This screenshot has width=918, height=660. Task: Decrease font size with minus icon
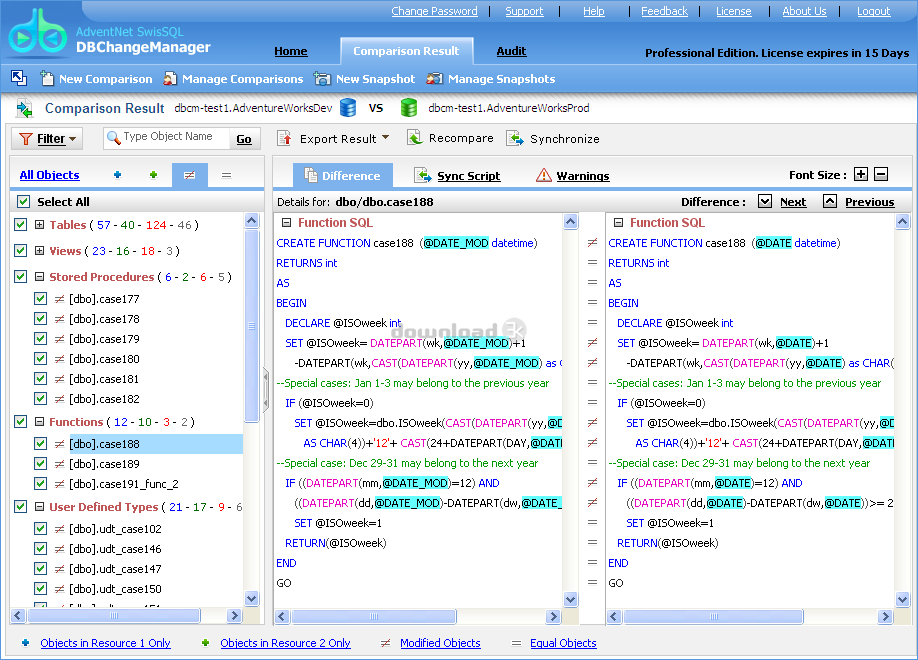pyautogui.click(x=881, y=174)
